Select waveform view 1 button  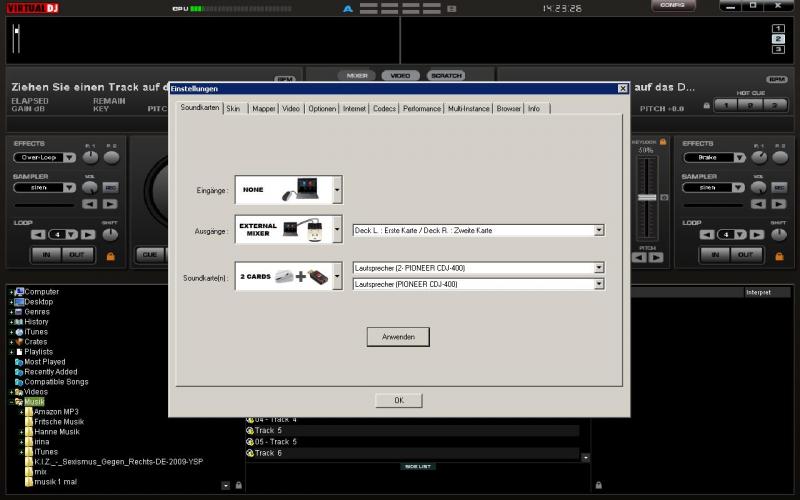tap(778, 29)
